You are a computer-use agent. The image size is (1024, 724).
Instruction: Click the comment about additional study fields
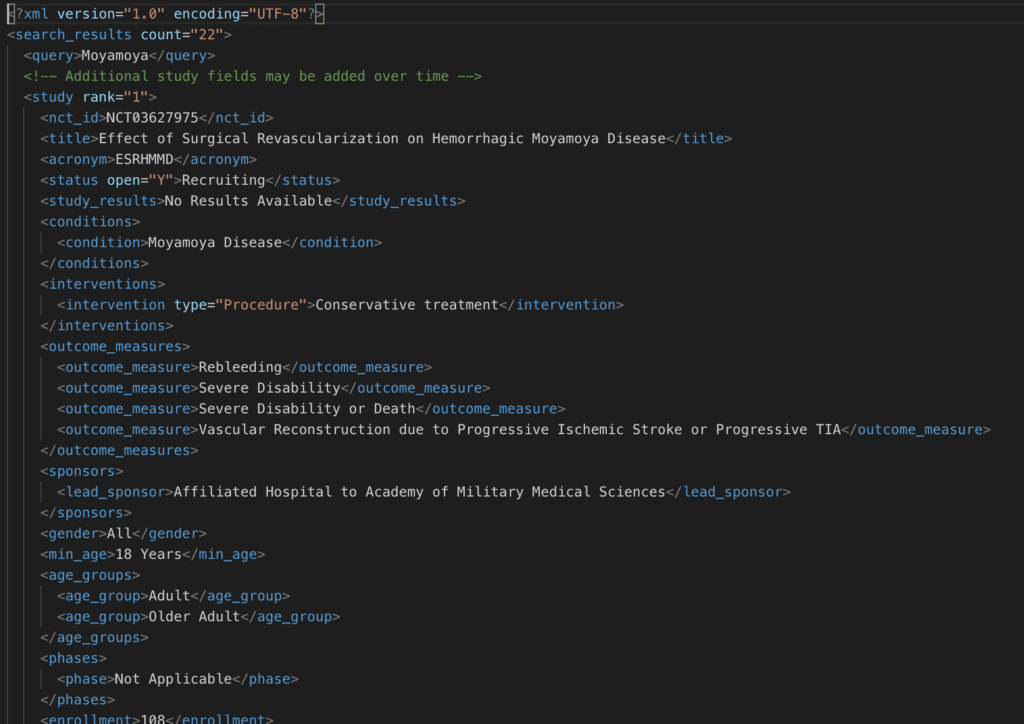click(253, 76)
